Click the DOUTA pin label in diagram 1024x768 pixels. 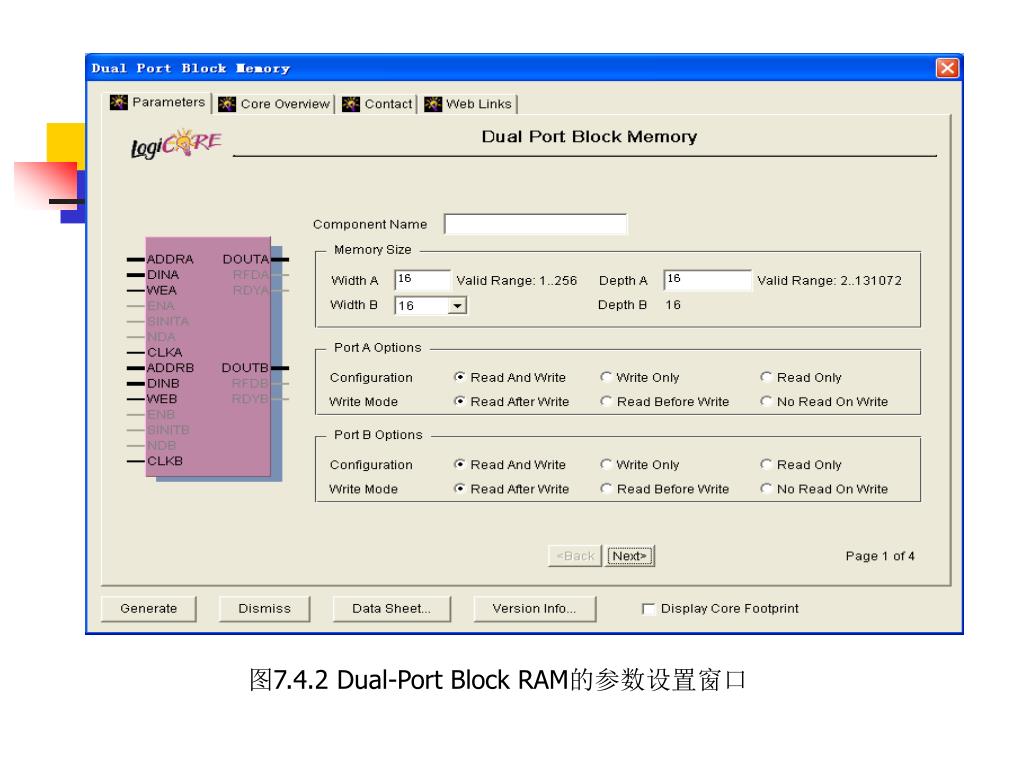[246, 259]
